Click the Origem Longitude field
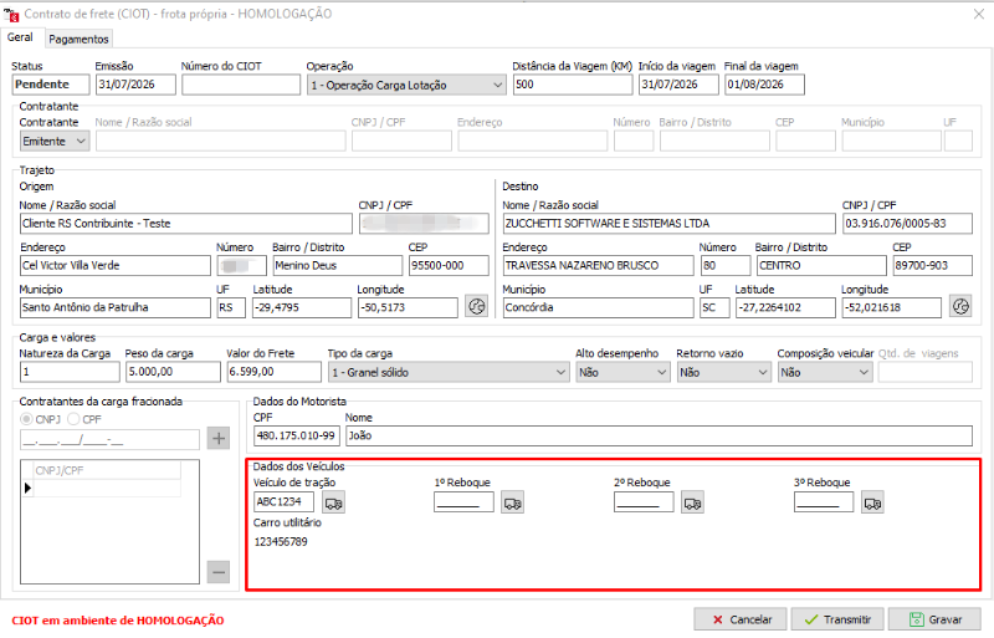The image size is (994, 638). 408,308
